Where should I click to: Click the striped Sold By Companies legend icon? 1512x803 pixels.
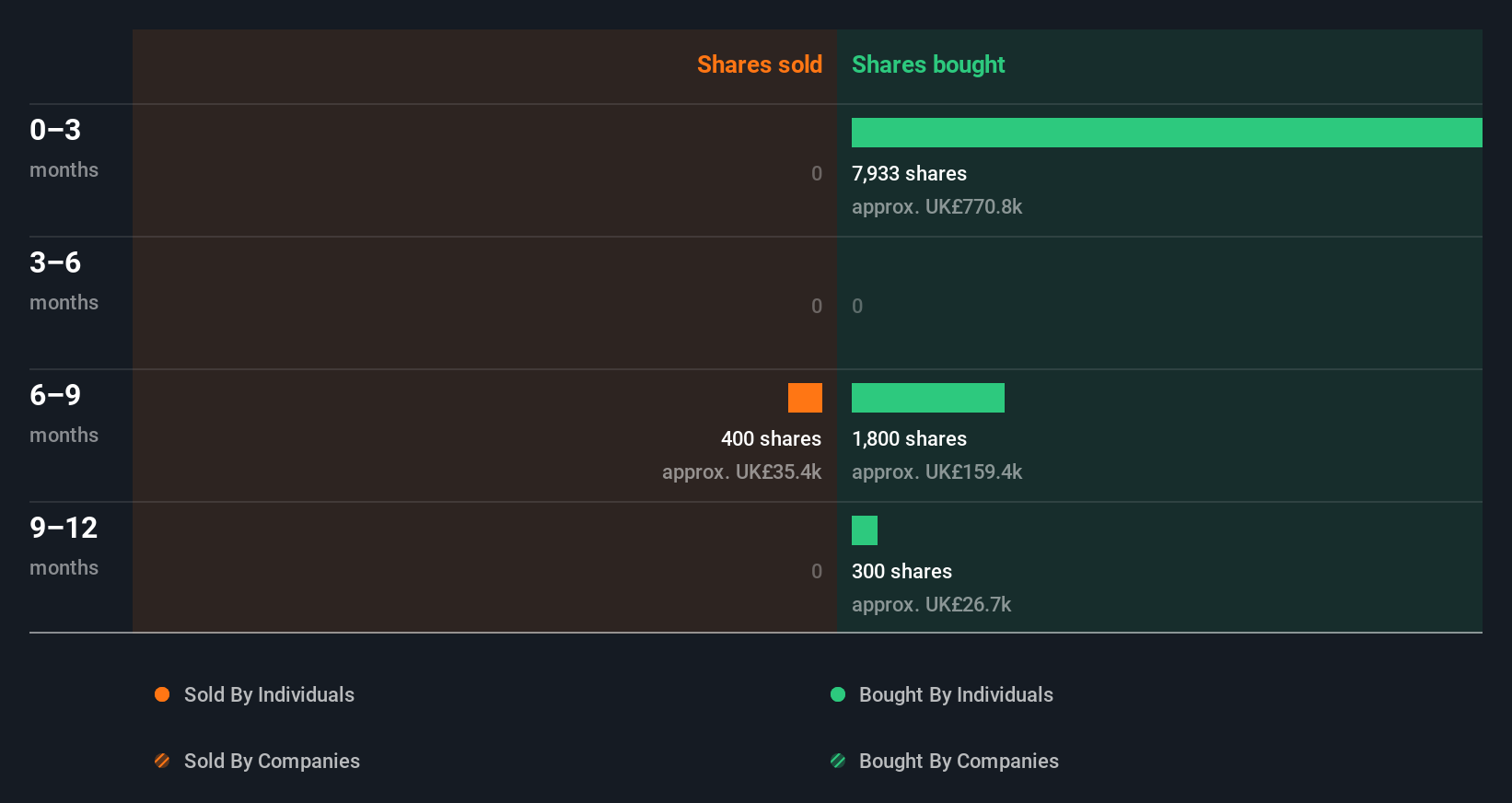click(x=162, y=761)
